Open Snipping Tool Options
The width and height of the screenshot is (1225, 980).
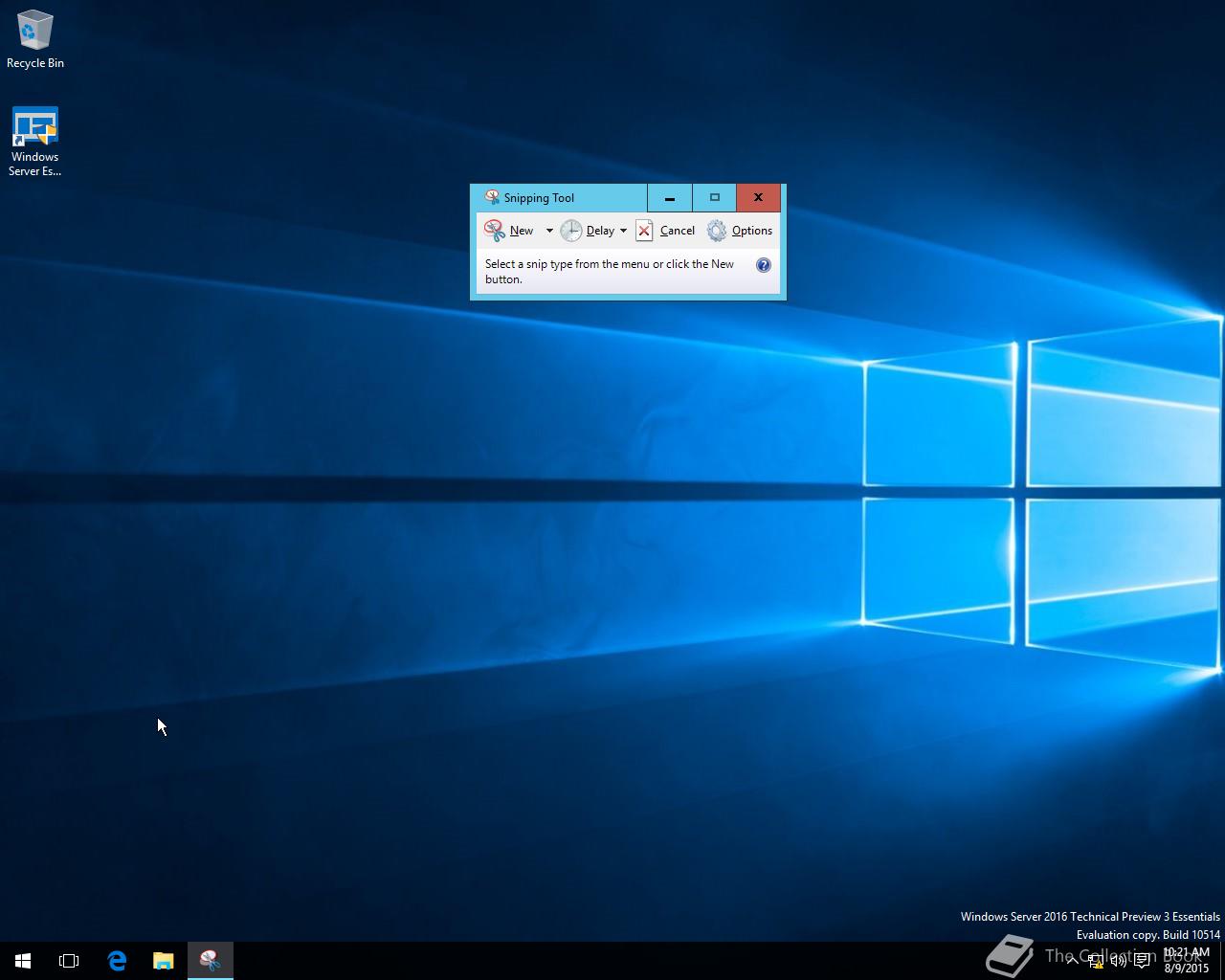click(740, 231)
